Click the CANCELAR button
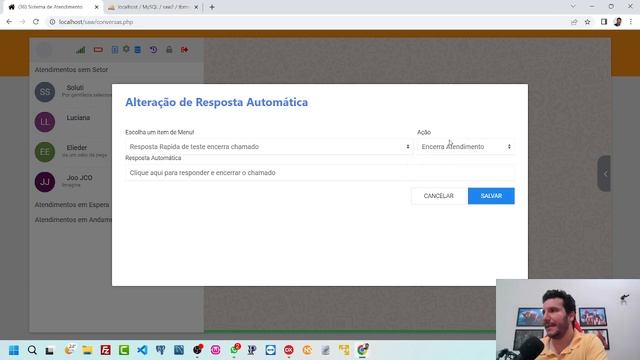 click(x=439, y=196)
